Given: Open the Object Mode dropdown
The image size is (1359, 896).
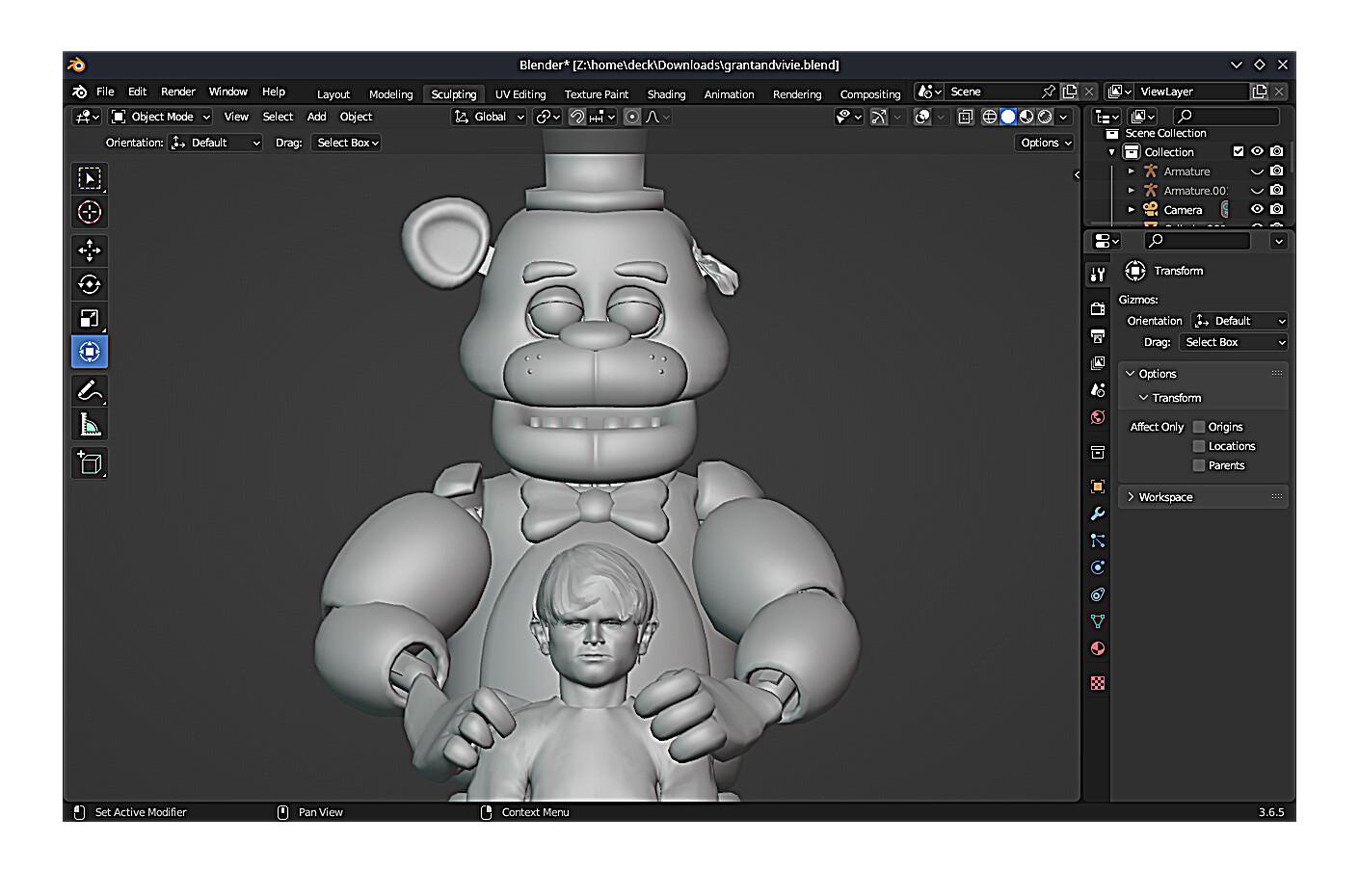Looking at the screenshot, I should (161, 117).
